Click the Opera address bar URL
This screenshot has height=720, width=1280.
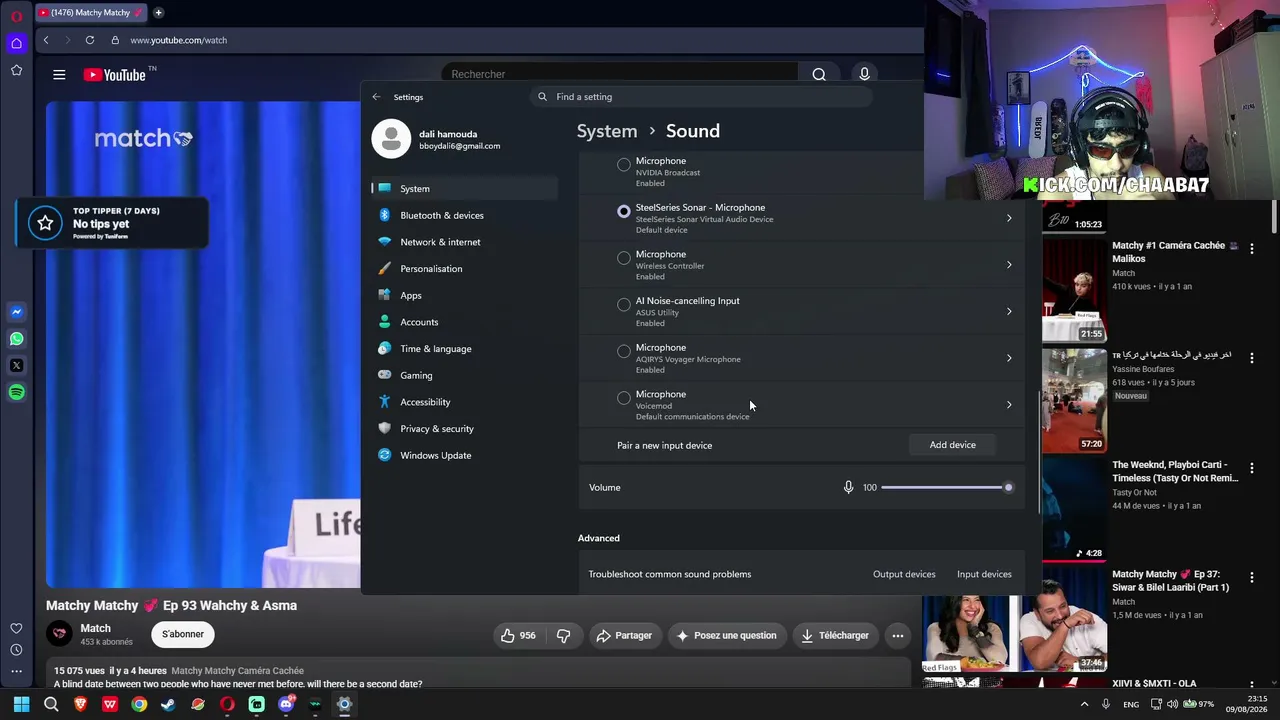(178, 40)
